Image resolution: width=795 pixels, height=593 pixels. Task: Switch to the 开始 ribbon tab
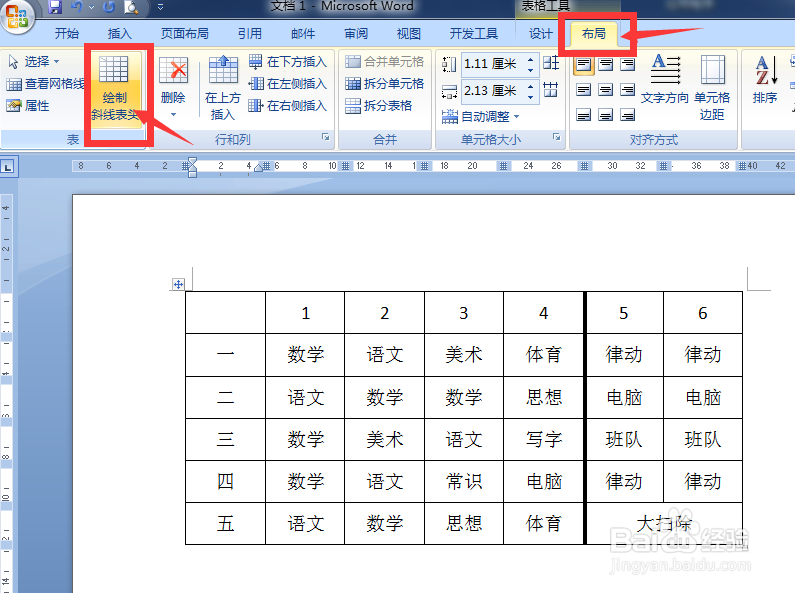(x=66, y=34)
